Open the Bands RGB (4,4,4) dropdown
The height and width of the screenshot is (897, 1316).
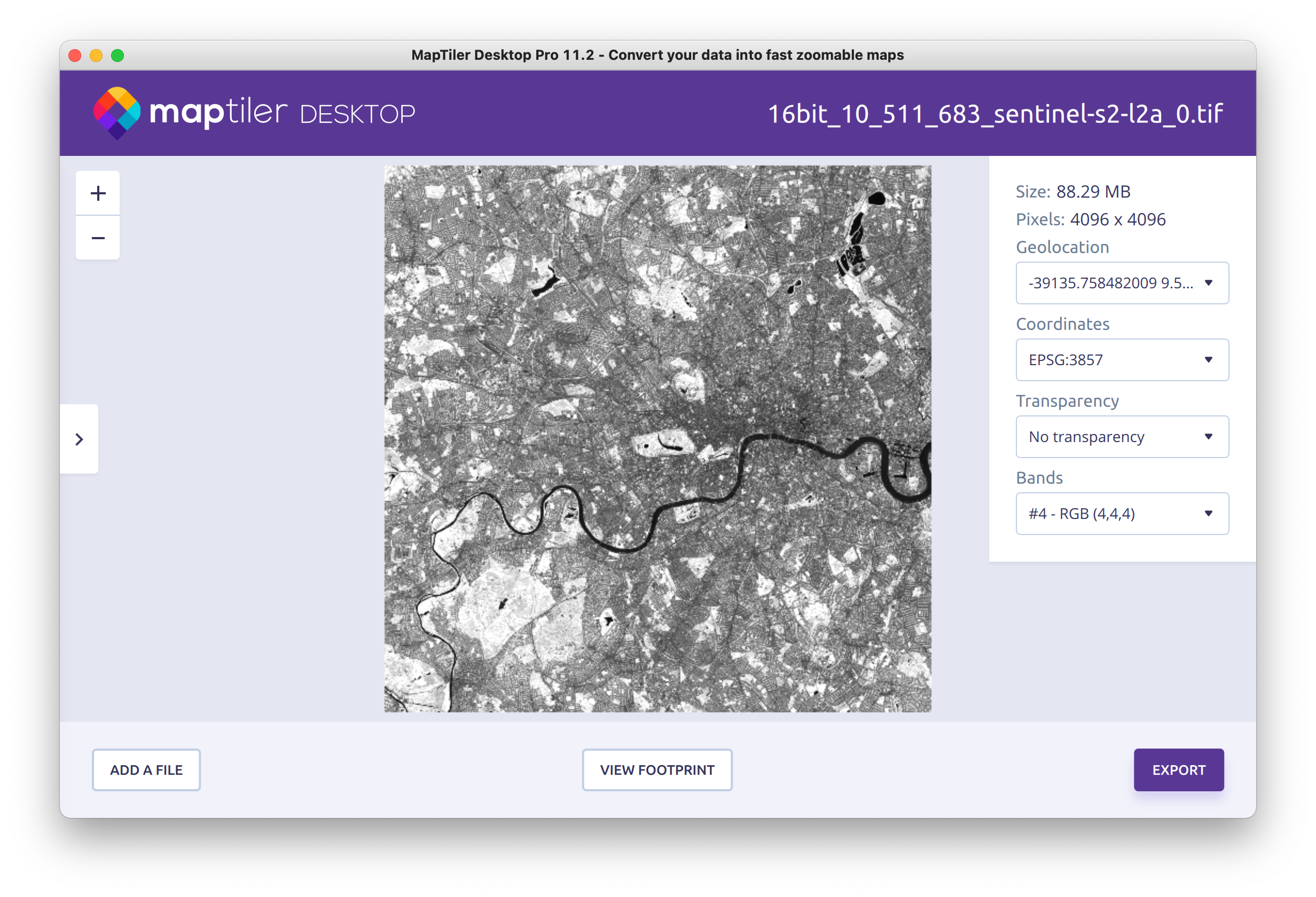click(x=1110, y=514)
